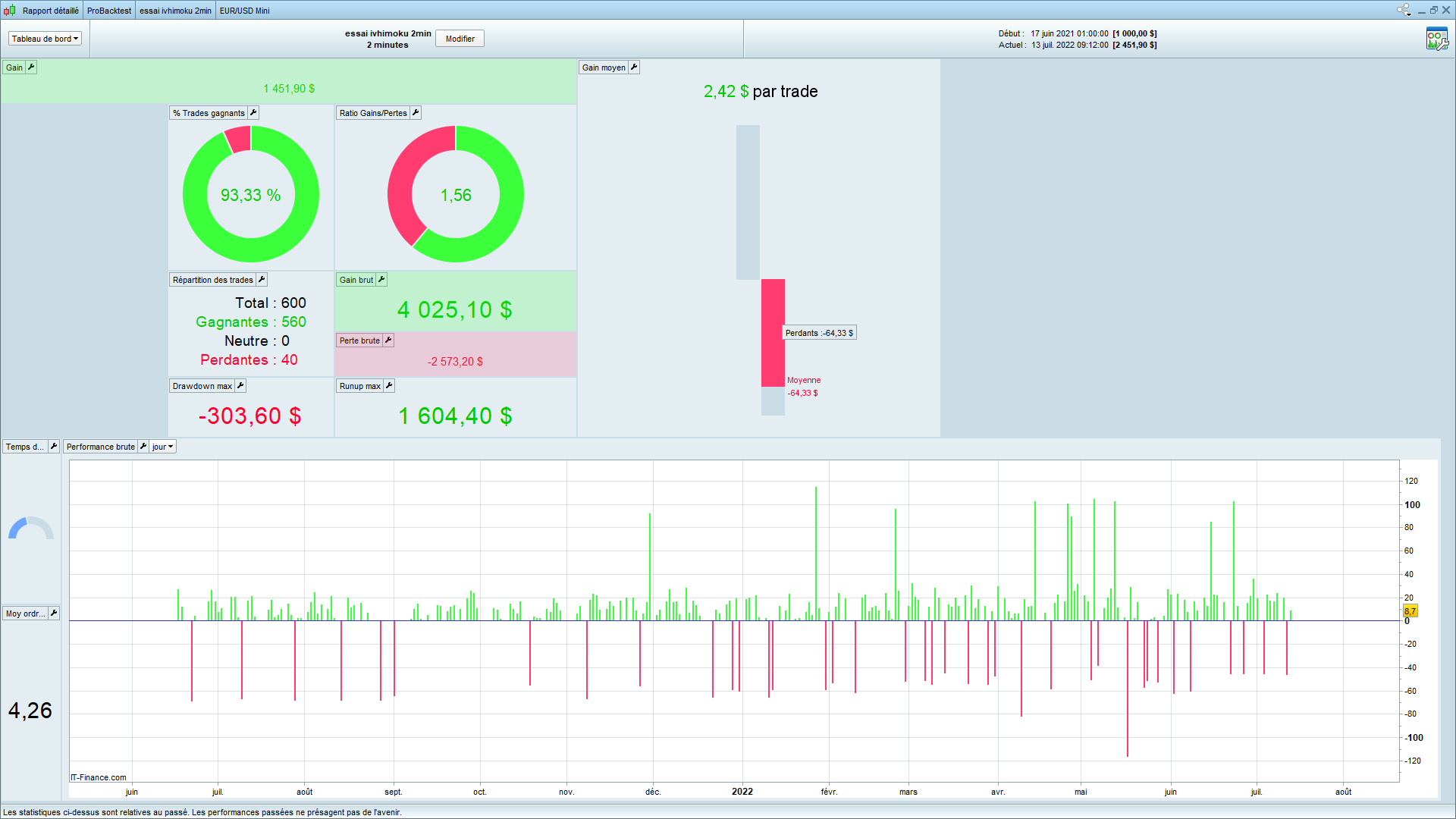1456x819 pixels.
Task: Open the Tableau de bord dropdown
Action: tap(45, 39)
